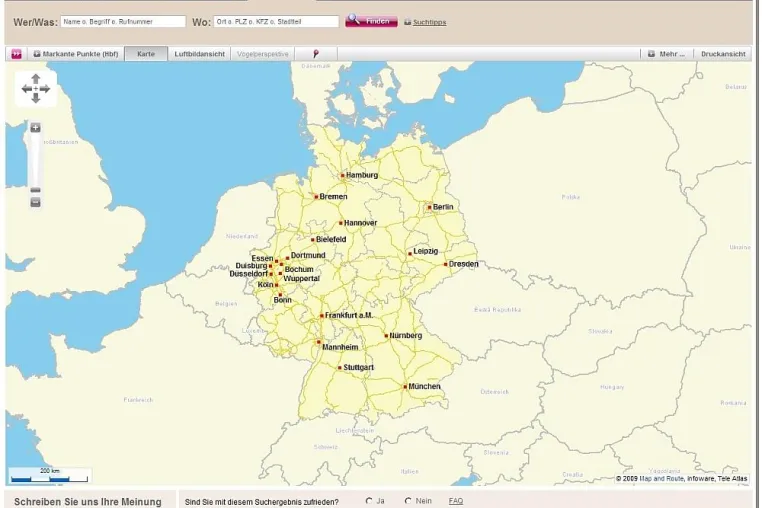Open the Druckansicht print view
This screenshot has height=508, width=762.
(723, 54)
